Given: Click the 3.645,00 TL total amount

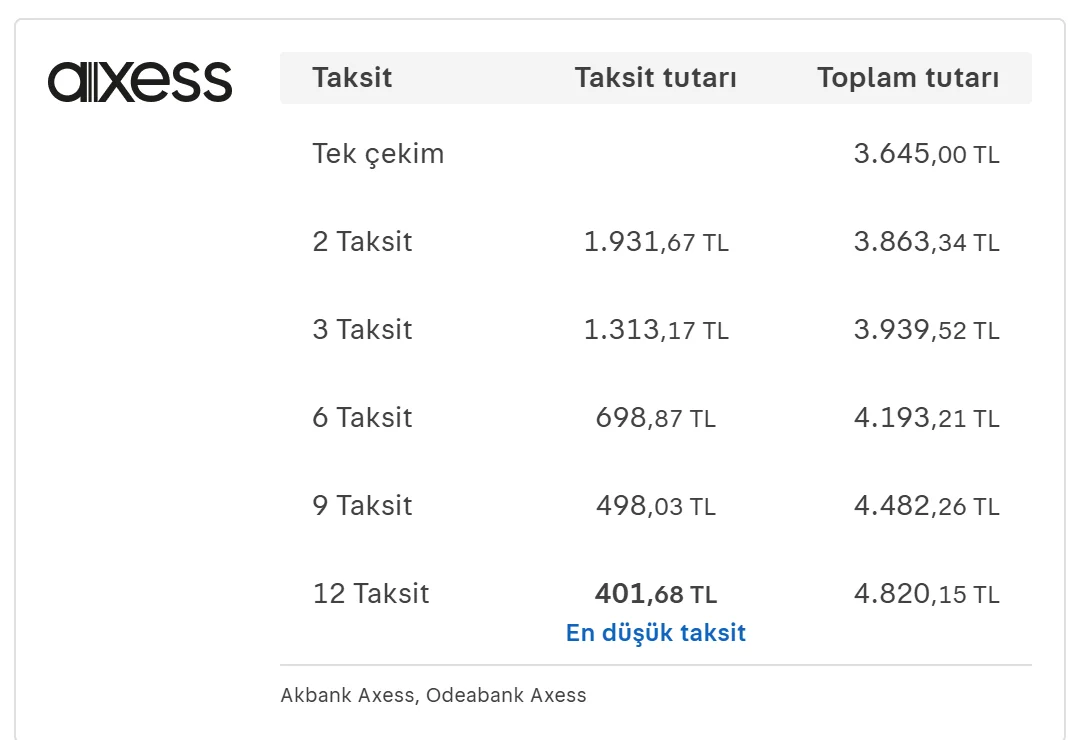Looking at the screenshot, I should click(927, 154).
